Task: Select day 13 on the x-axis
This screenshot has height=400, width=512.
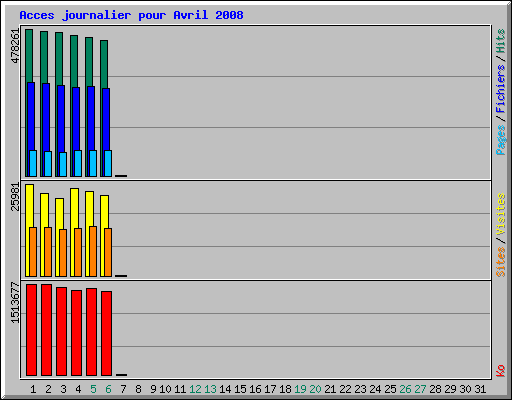Action: pyautogui.click(x=210, y=389)
